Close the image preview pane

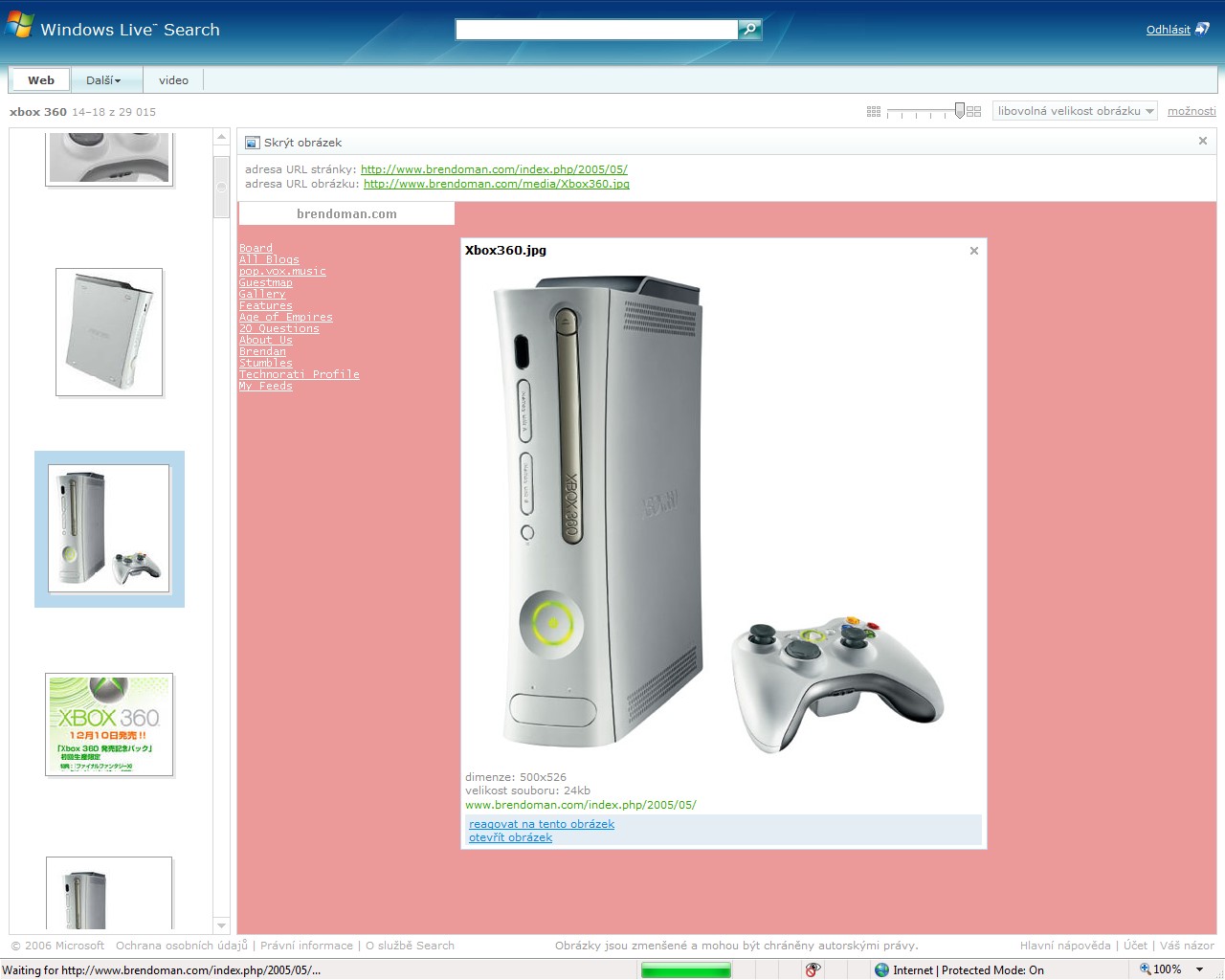pos(1203,141)
